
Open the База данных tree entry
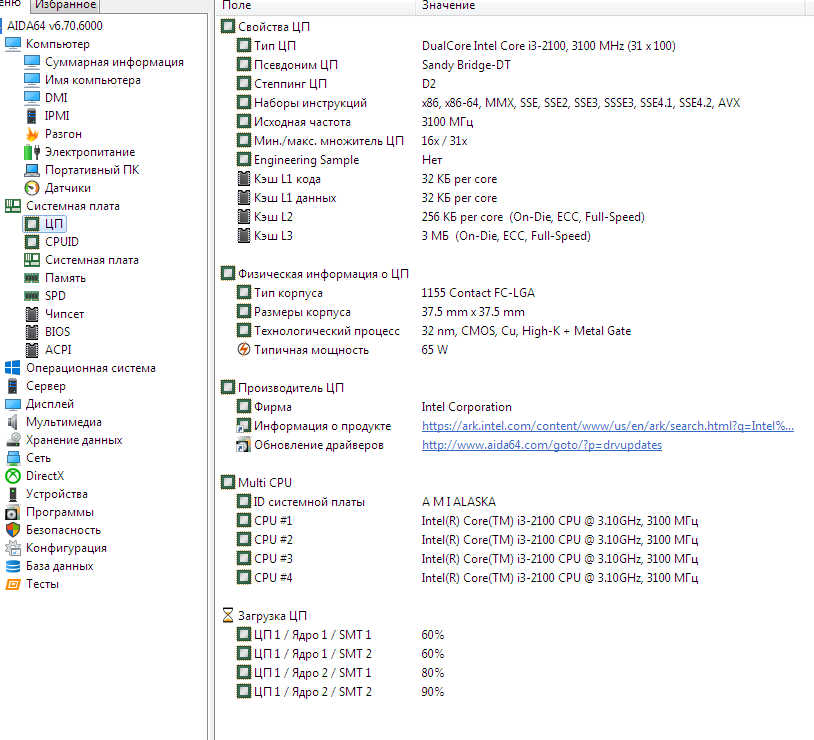[x=49, y=566]
